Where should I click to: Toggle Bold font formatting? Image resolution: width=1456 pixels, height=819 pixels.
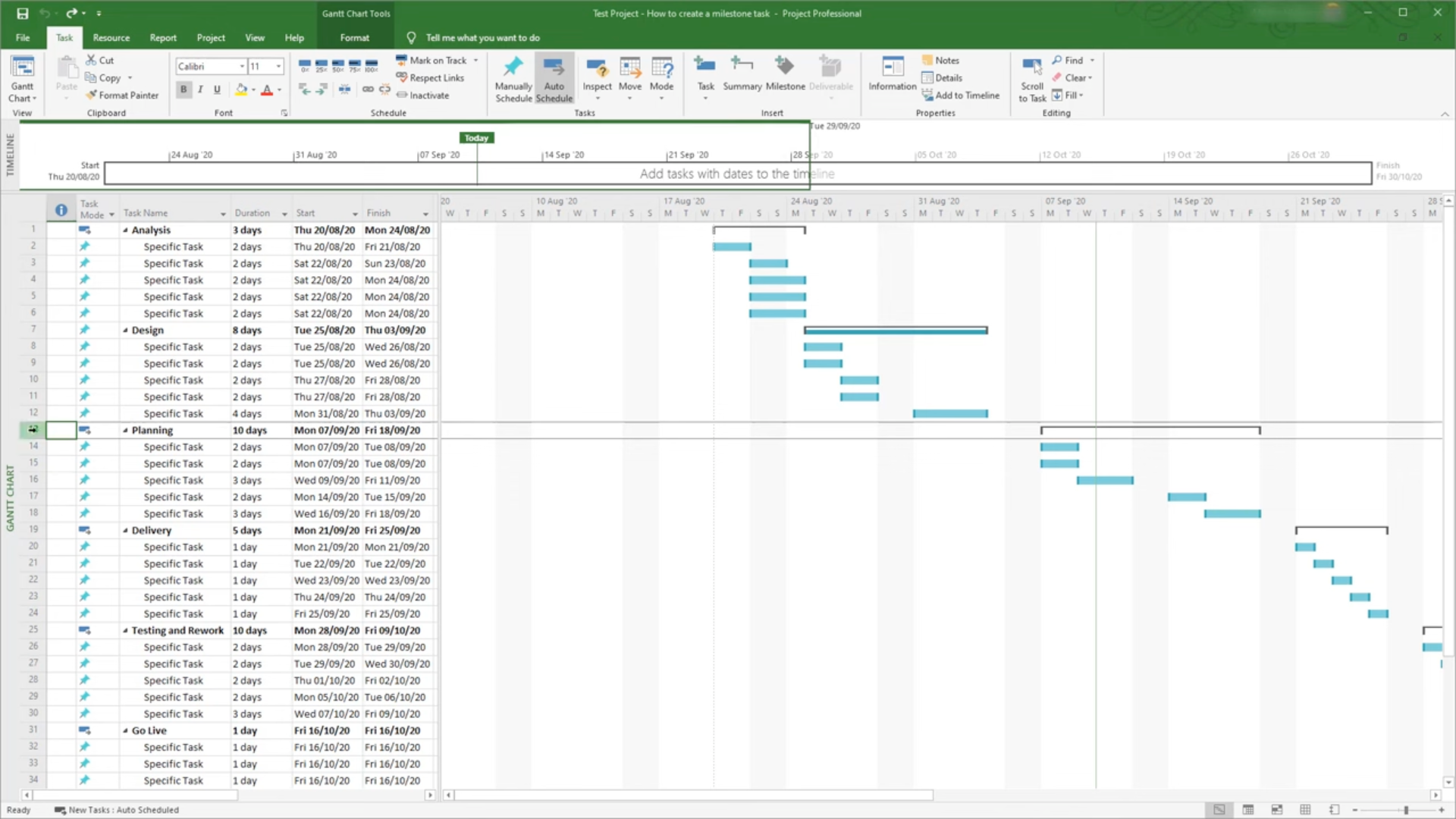point(184,89)
